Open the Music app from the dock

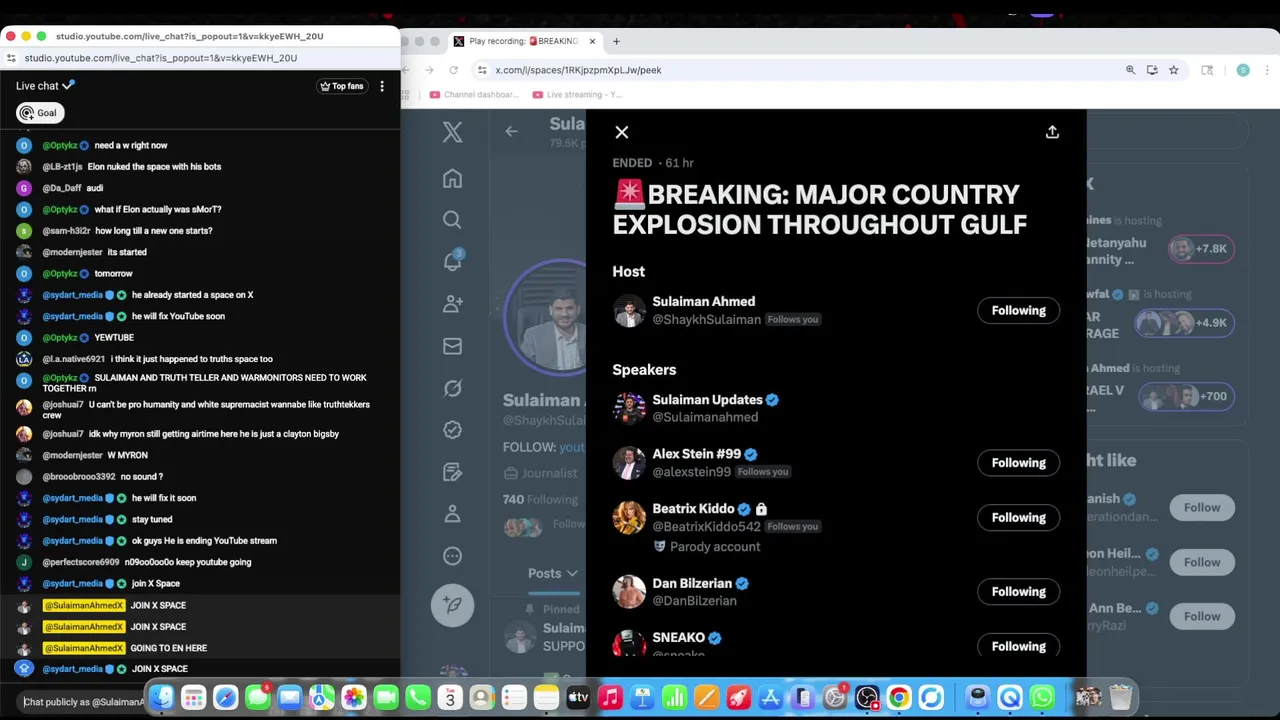pos(610,697)
